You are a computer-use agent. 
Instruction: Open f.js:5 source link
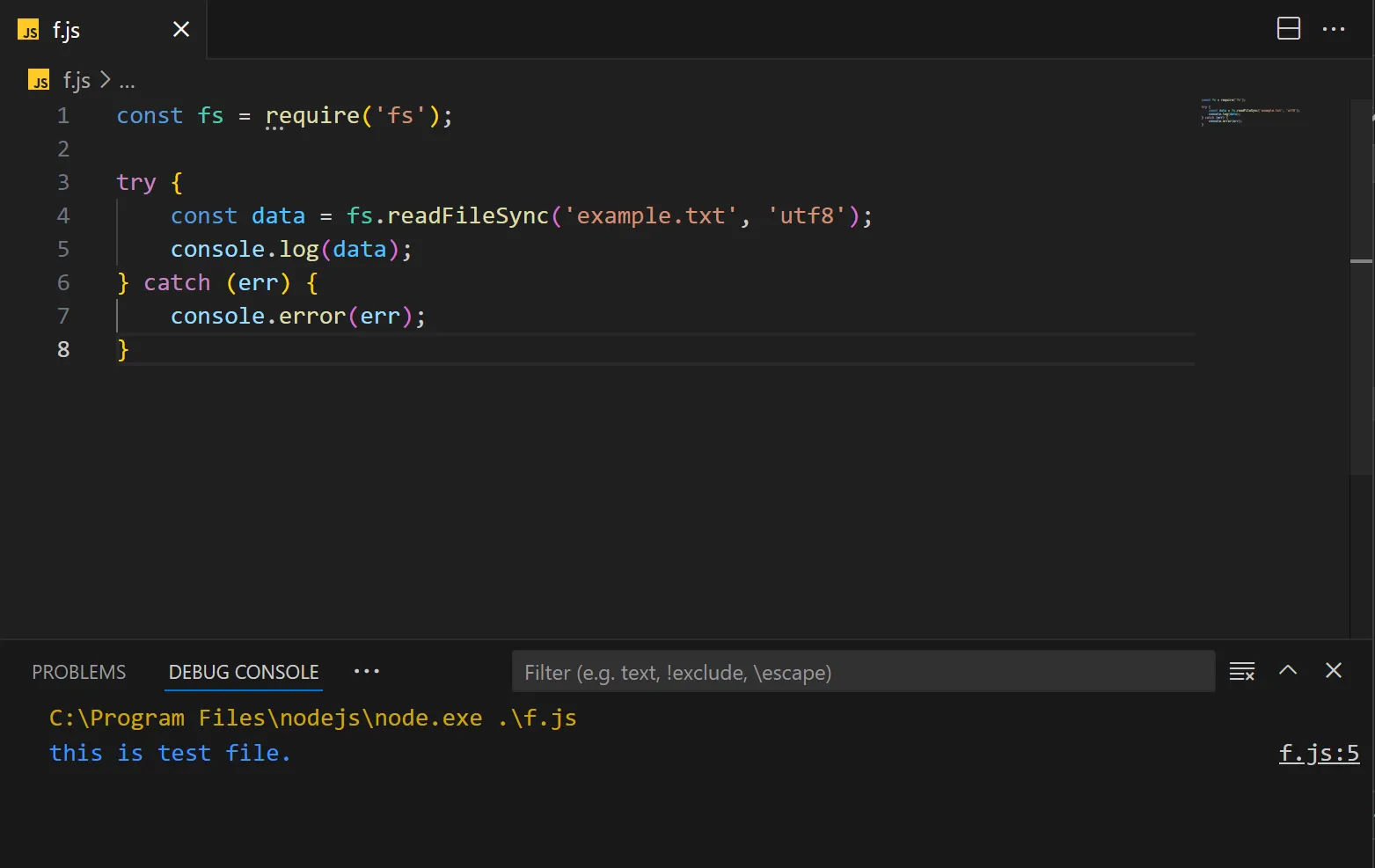(x=1319, y=754)
